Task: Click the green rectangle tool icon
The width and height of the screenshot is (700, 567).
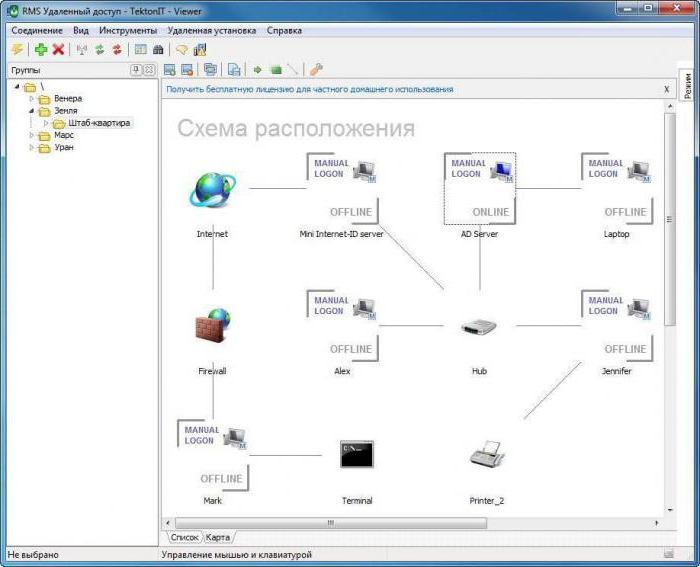Action: [276, 70]
